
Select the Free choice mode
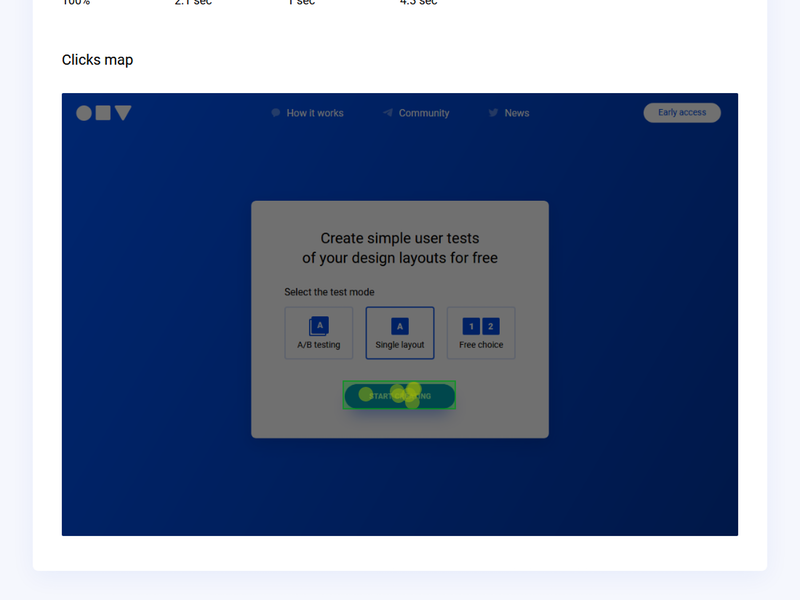pyautogui.click(x=480, y=333)
